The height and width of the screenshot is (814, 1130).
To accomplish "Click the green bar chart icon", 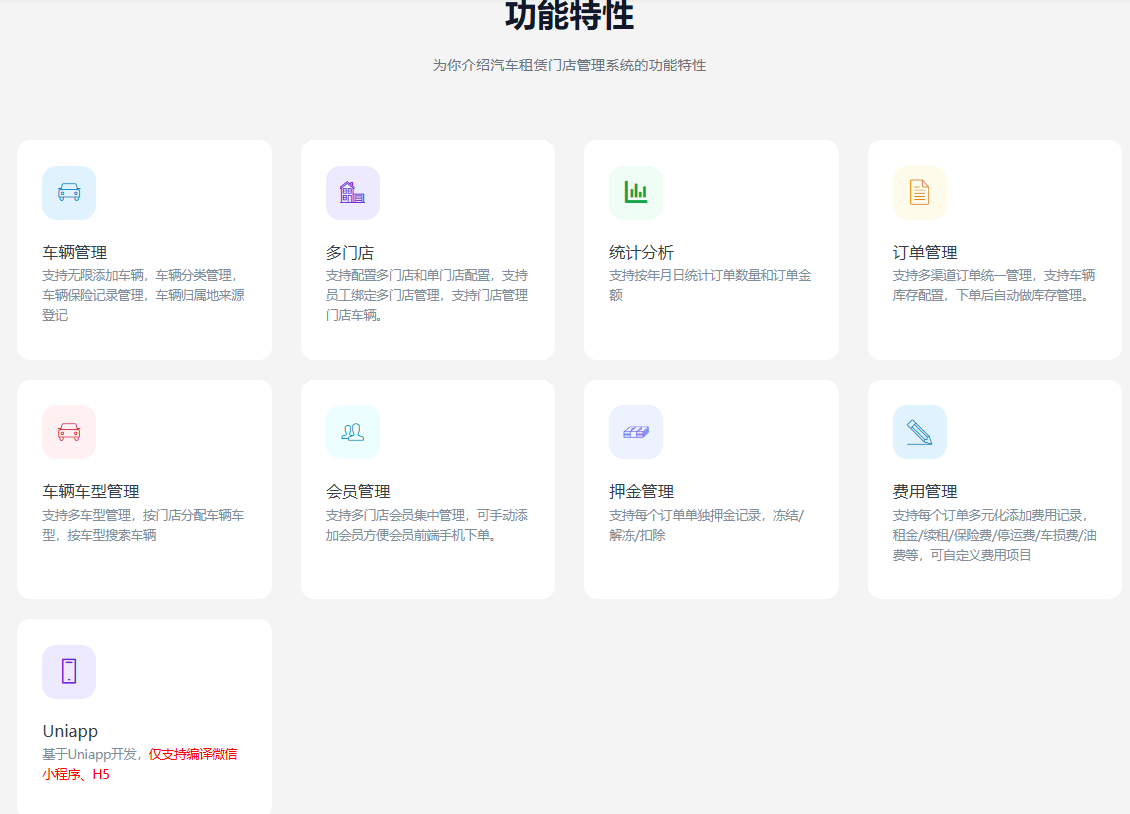I will coord(636,192).
